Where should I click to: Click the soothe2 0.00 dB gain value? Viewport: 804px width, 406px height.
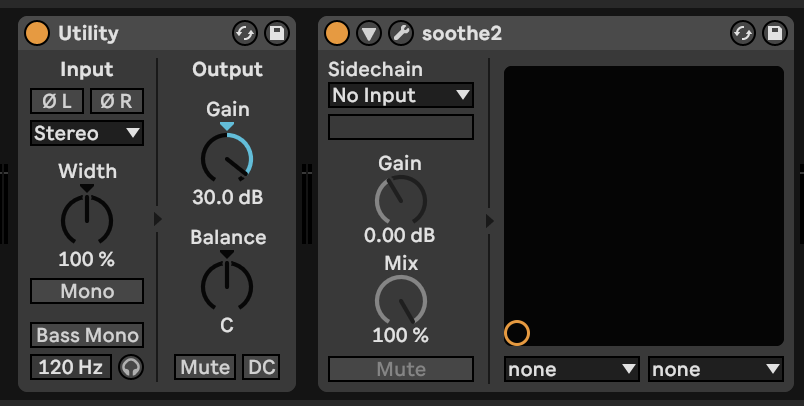pos(400,235)
